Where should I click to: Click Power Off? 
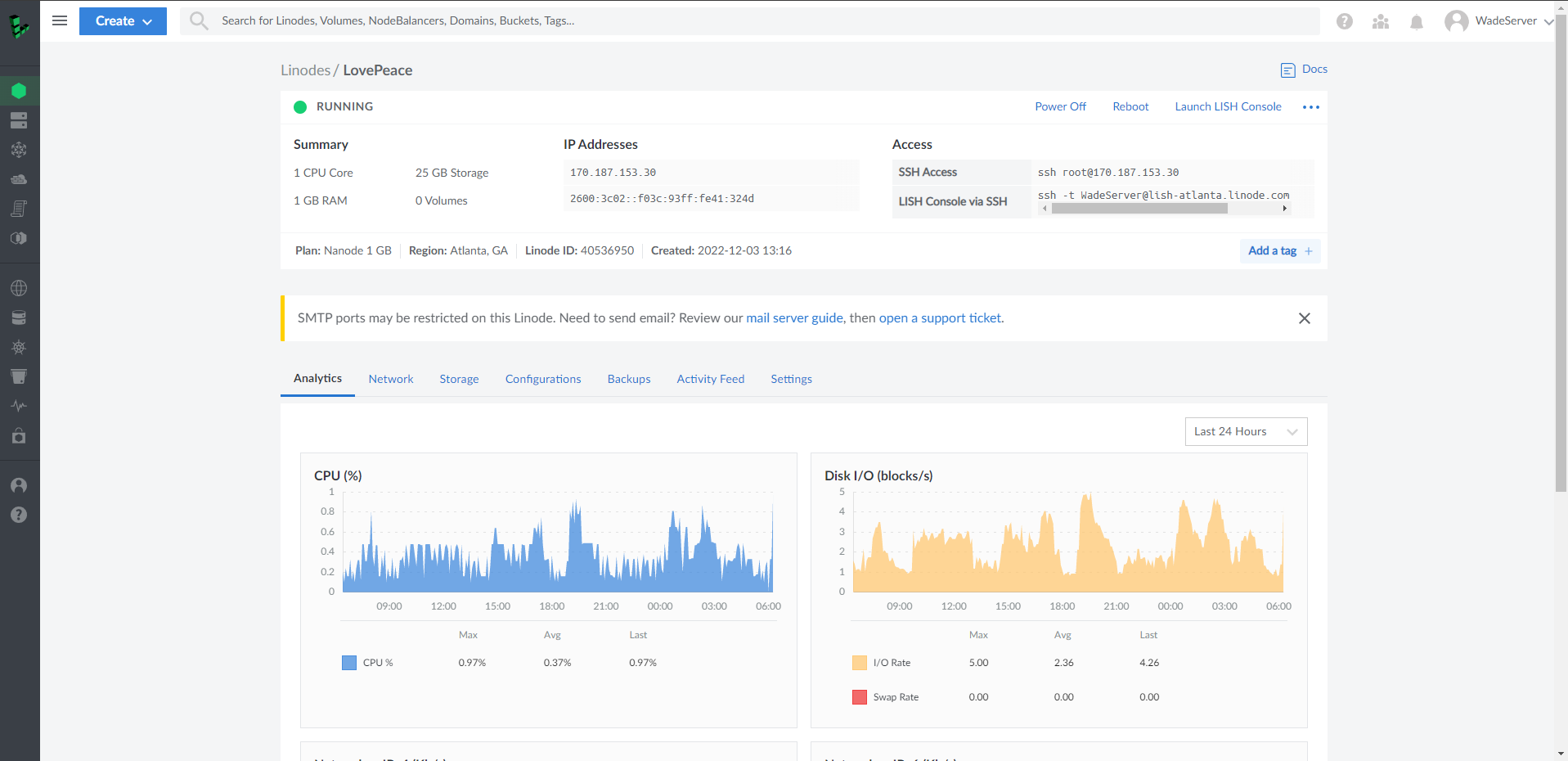1060,107
